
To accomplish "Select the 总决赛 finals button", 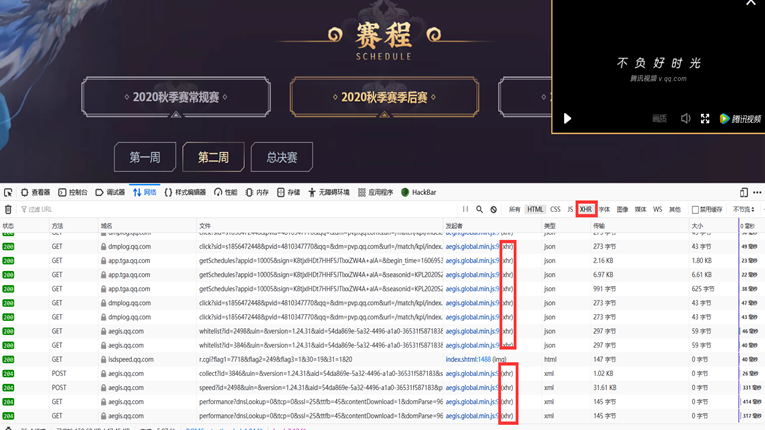I will 282,157.
